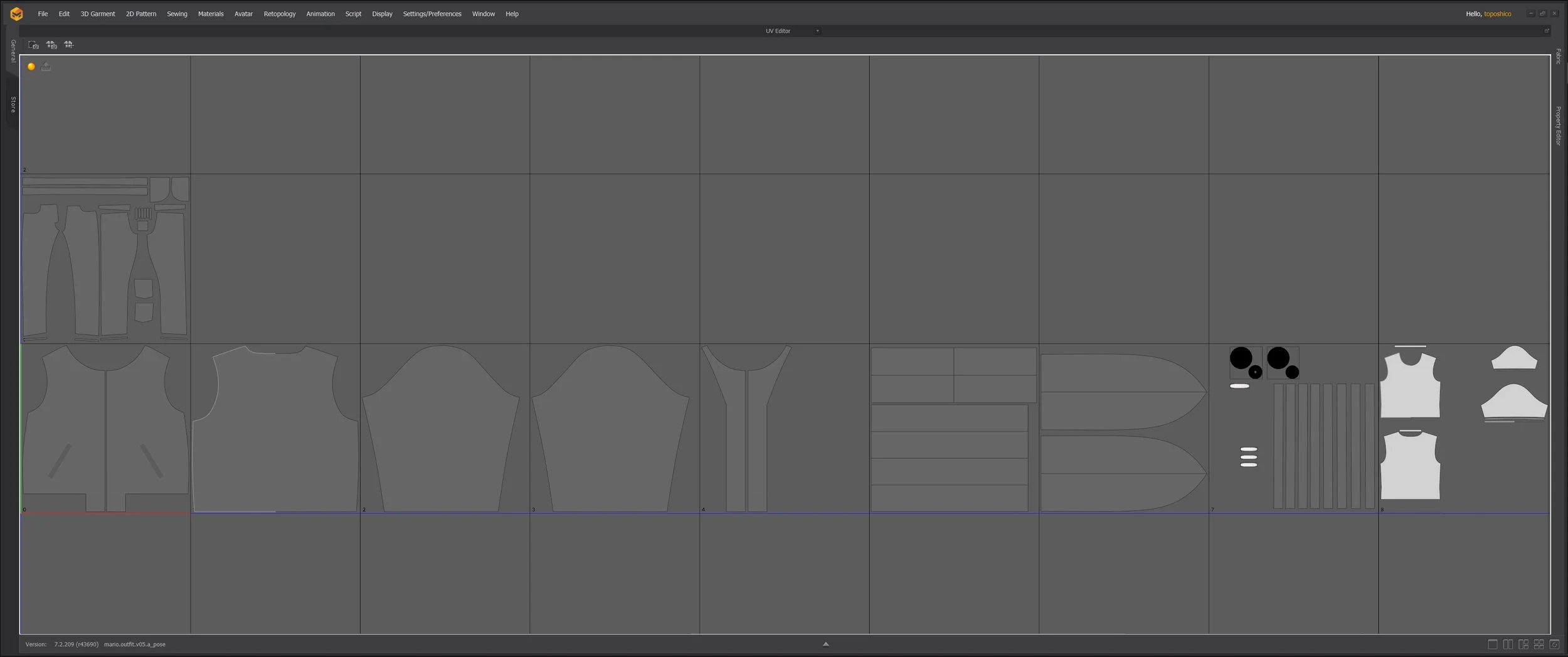The image size is (1568, 657).
Task: Select the upper bullet-shaped pattern piece
Action: click(1123, 392)
